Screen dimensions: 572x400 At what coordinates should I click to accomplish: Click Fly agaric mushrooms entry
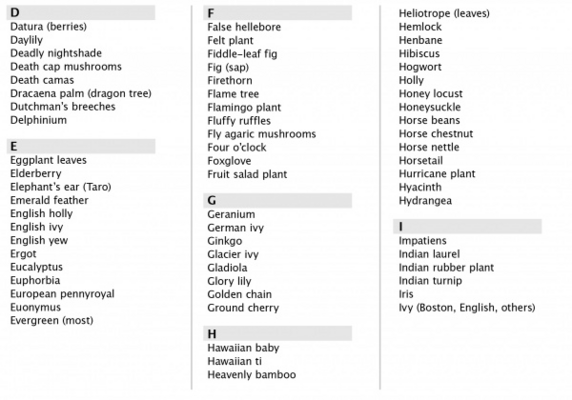(262, 134)
